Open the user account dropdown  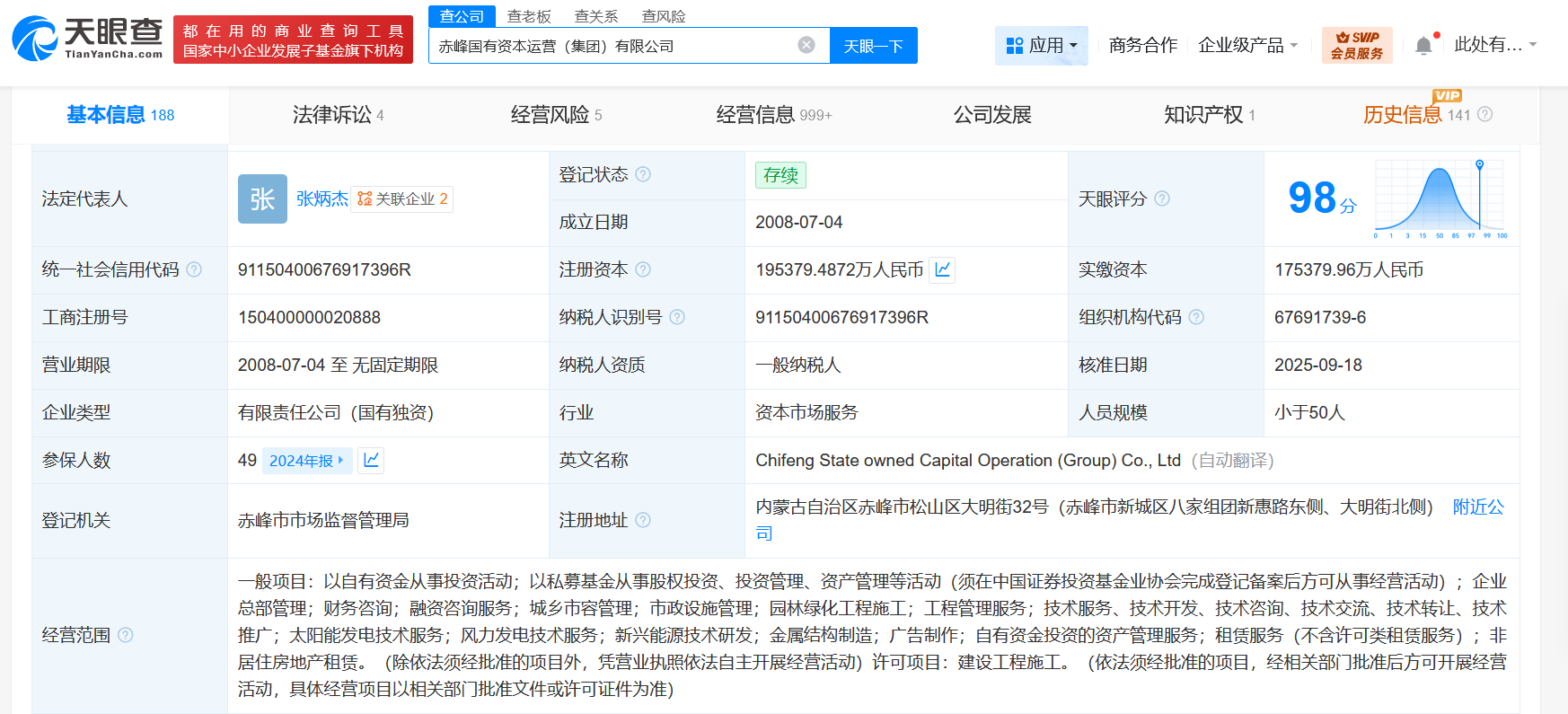coord(1494,45)
